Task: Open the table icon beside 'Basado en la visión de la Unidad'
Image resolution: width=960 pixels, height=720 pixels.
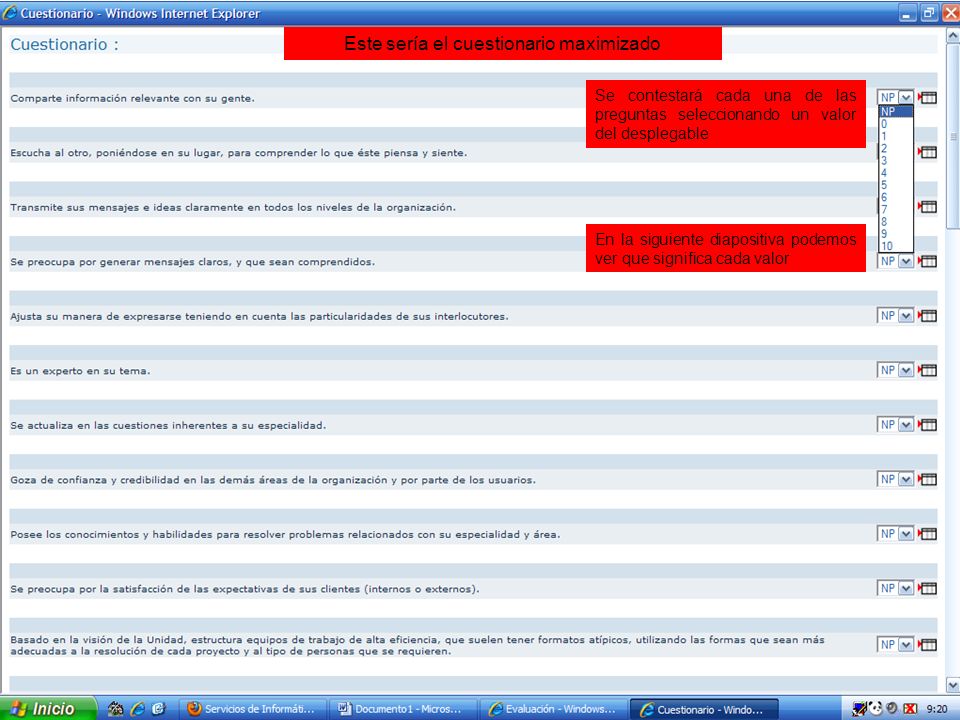Action: [928, 644]
